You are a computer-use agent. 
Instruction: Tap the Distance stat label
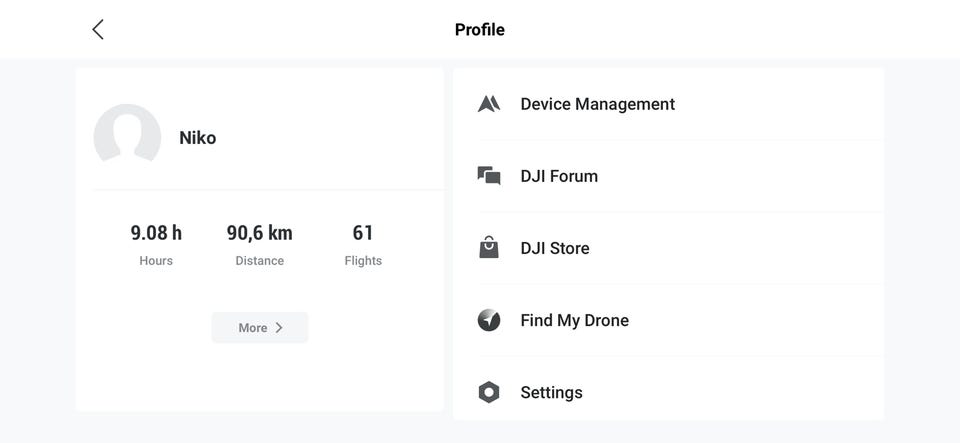259,261
